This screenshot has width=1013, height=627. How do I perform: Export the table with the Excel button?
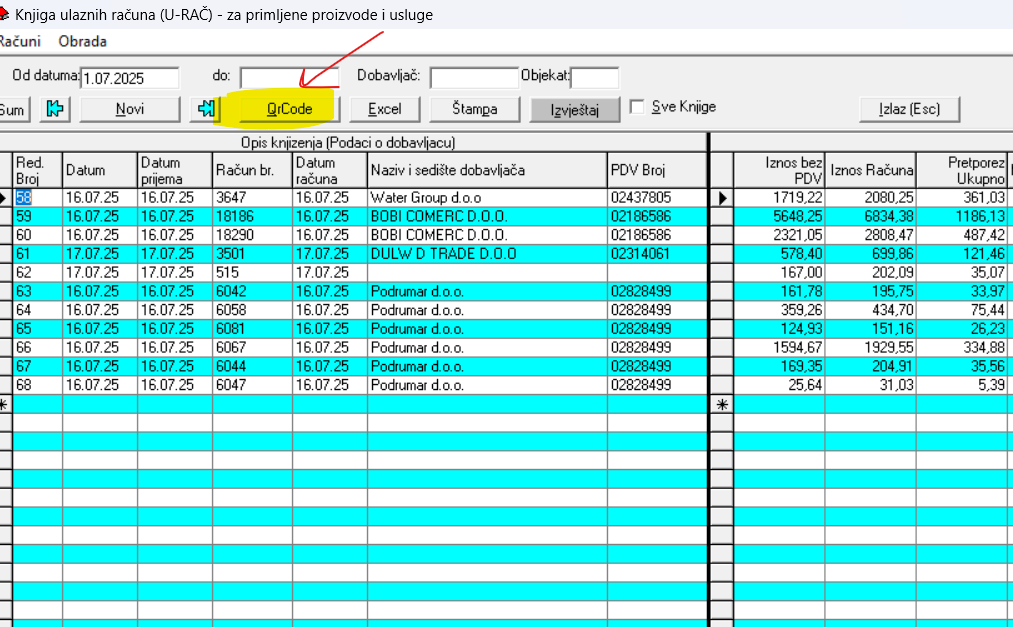click(x=384, y=108)
